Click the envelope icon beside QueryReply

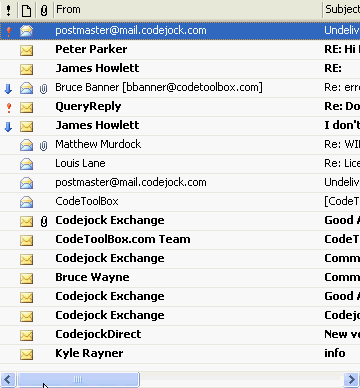(26, 107)
